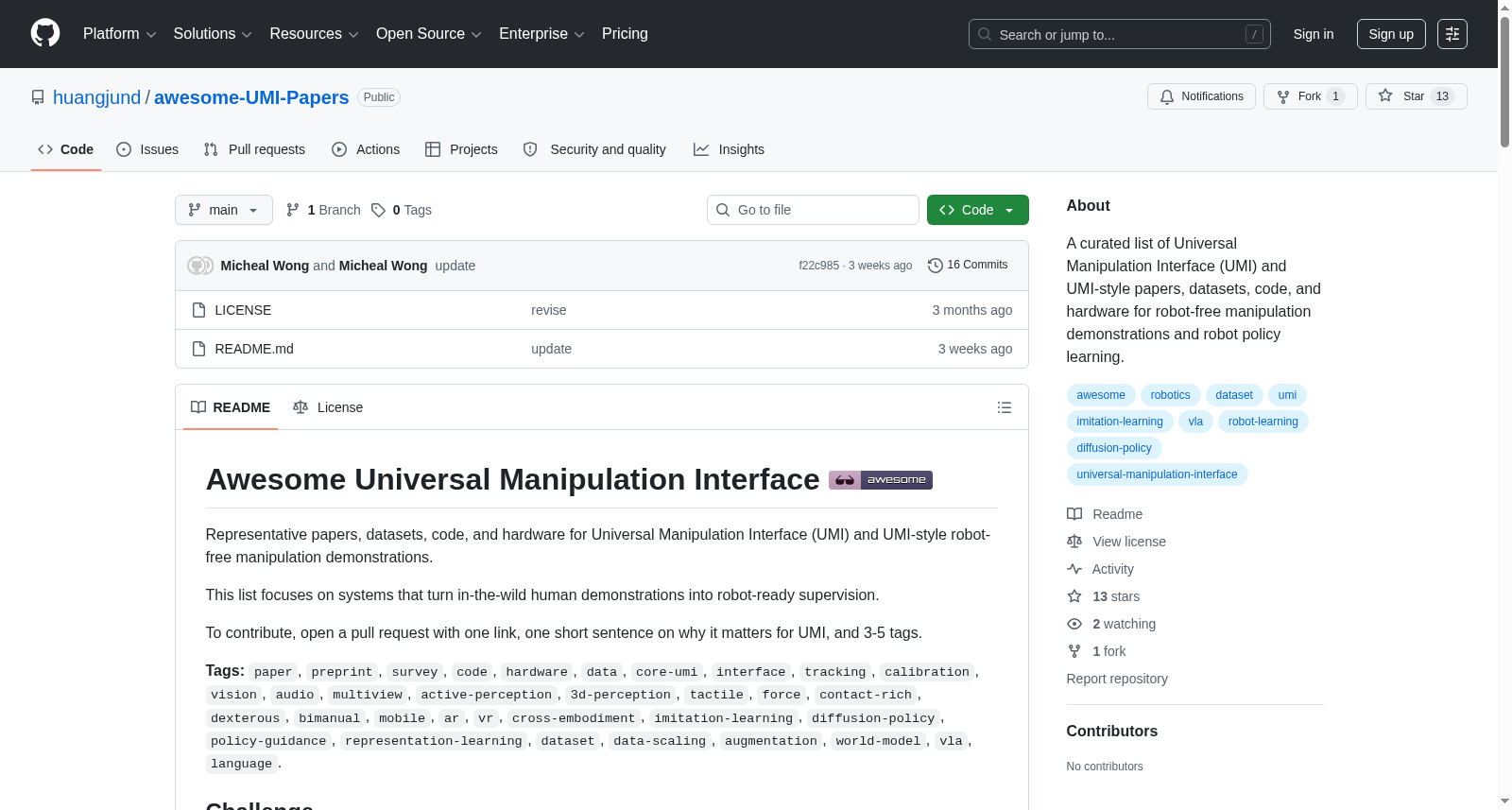Fork the repository
The image size is (1512, 810).
tap(1310, 96)
